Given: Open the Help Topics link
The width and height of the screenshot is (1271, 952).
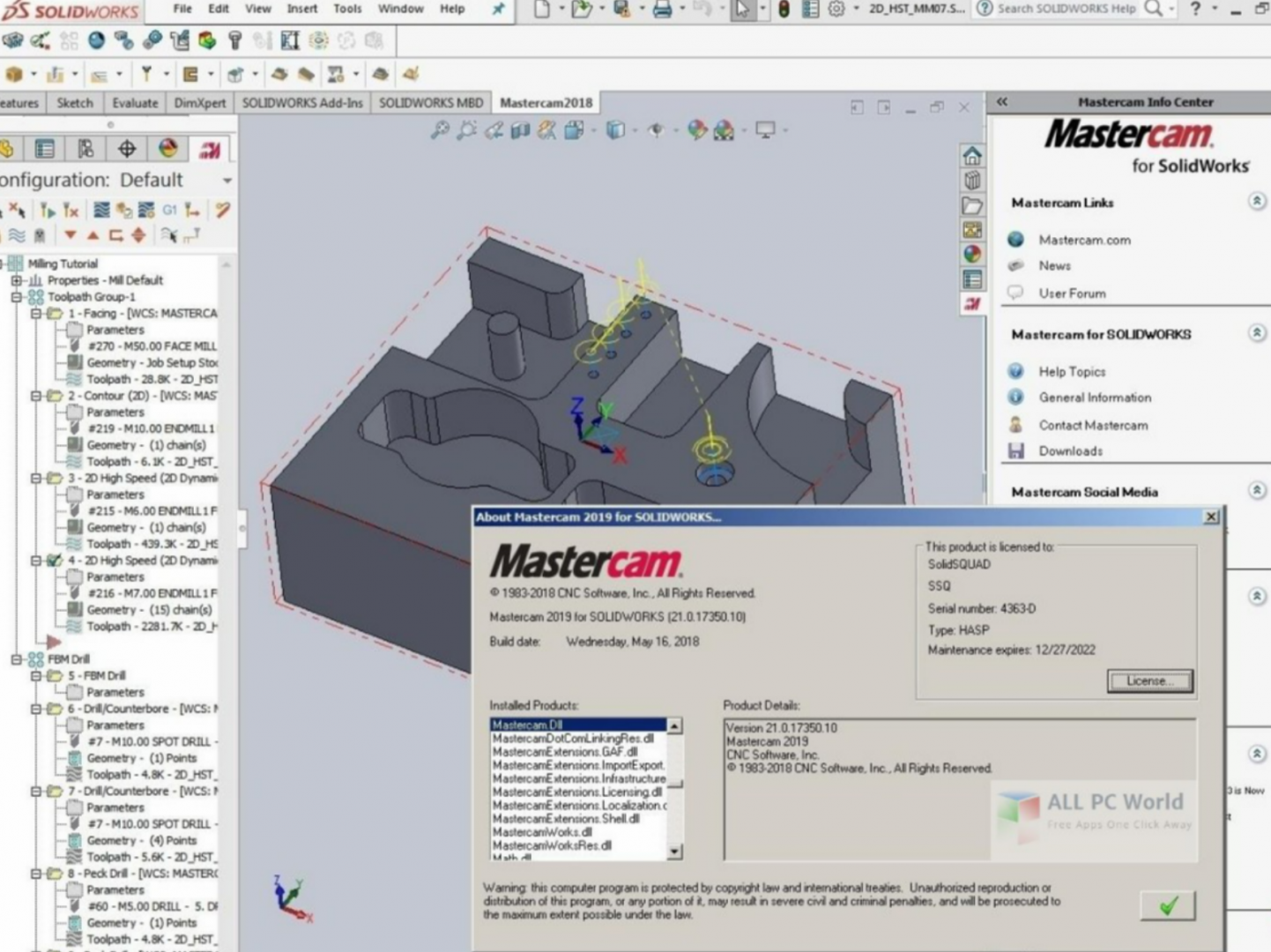Looking at the screenshot, I should pos(1072,372).
